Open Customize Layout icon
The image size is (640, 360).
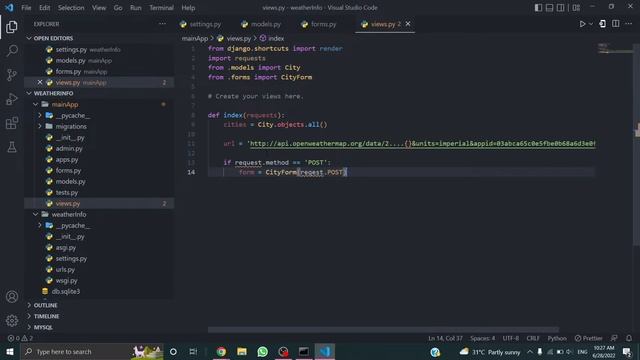click(x=576, y=8)
